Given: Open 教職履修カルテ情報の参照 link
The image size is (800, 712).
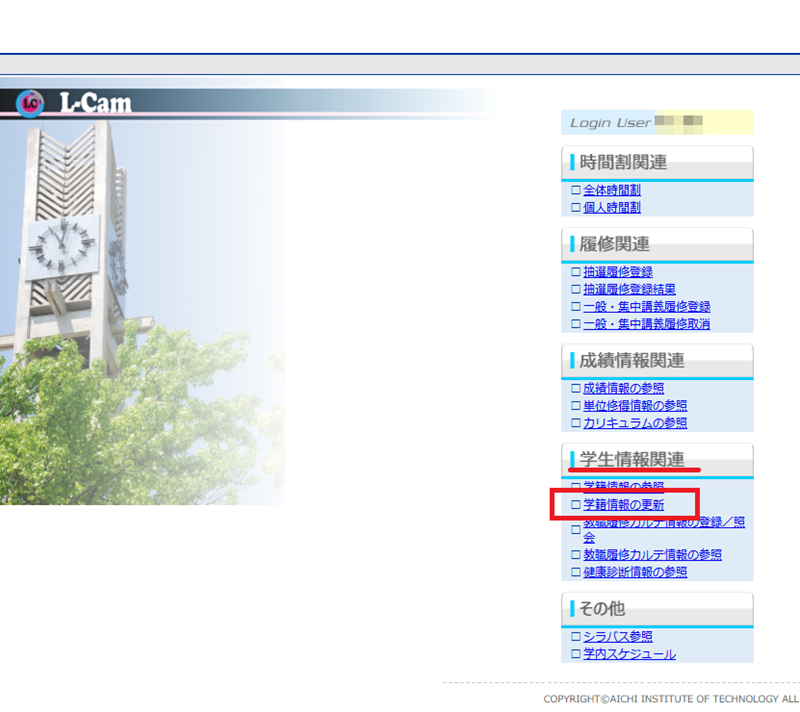Looking at the screenshot, I should [x=652, y=554].
